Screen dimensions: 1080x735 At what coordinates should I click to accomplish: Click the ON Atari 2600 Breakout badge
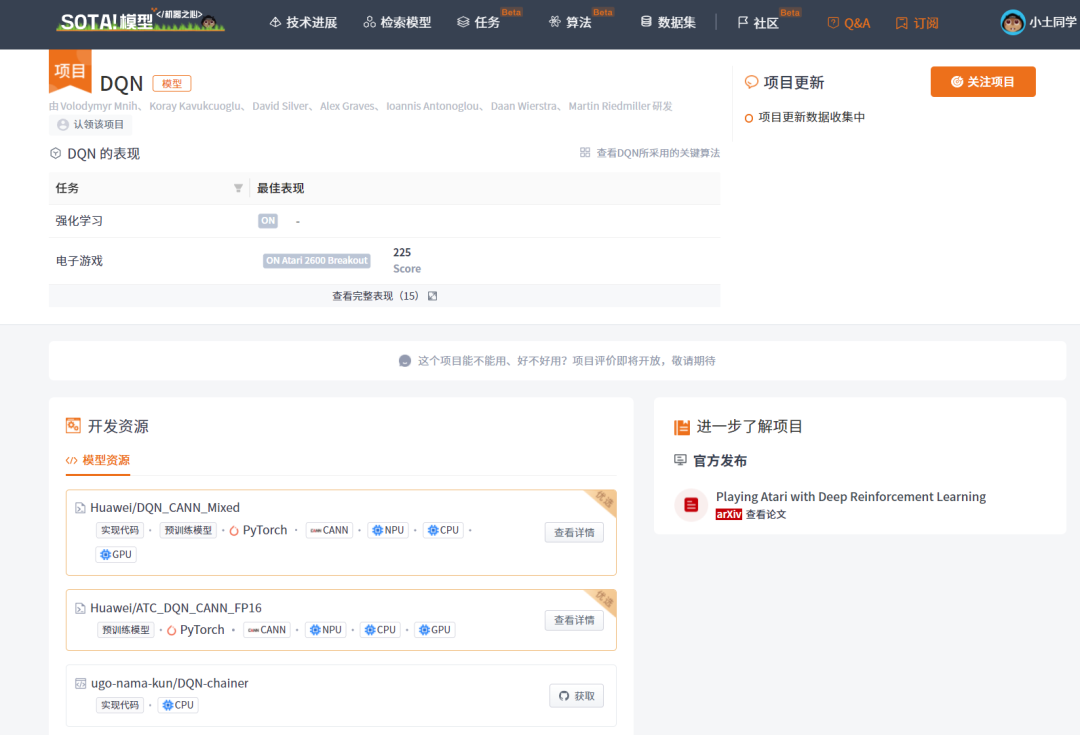click(x=316, y=260)
